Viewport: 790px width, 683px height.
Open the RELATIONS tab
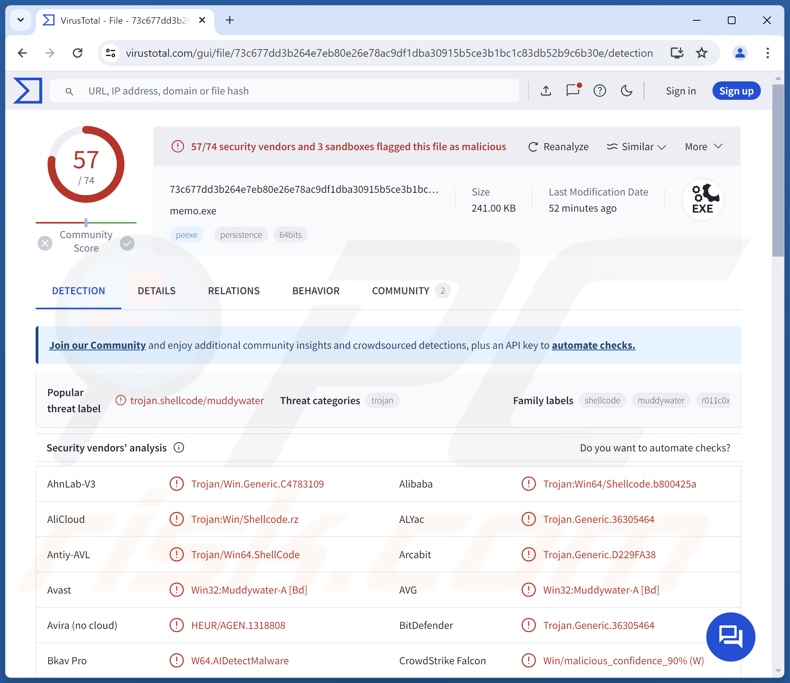(x=234, y=291)
